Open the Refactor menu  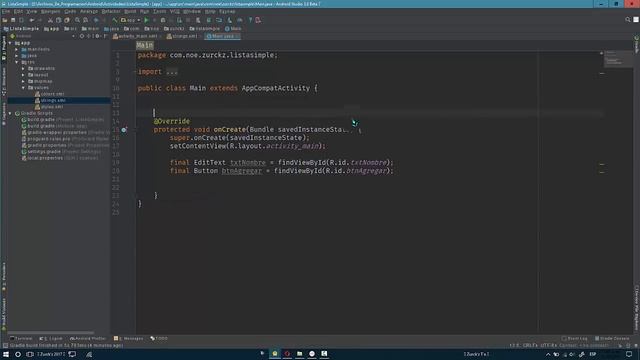tap(111, 11)
